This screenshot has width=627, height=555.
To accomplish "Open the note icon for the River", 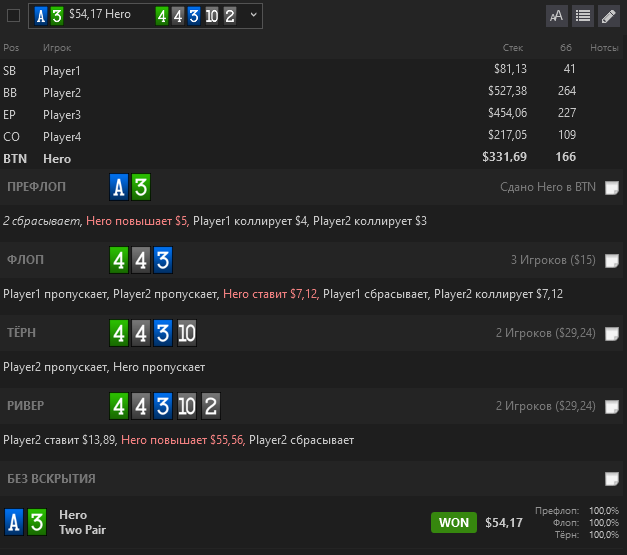I will tap(612, 407).
